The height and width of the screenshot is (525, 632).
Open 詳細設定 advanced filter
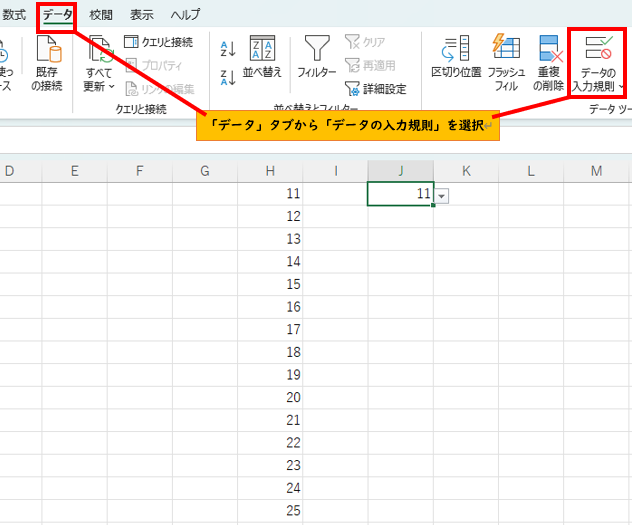pyautogui.click(x=375, y=89)
